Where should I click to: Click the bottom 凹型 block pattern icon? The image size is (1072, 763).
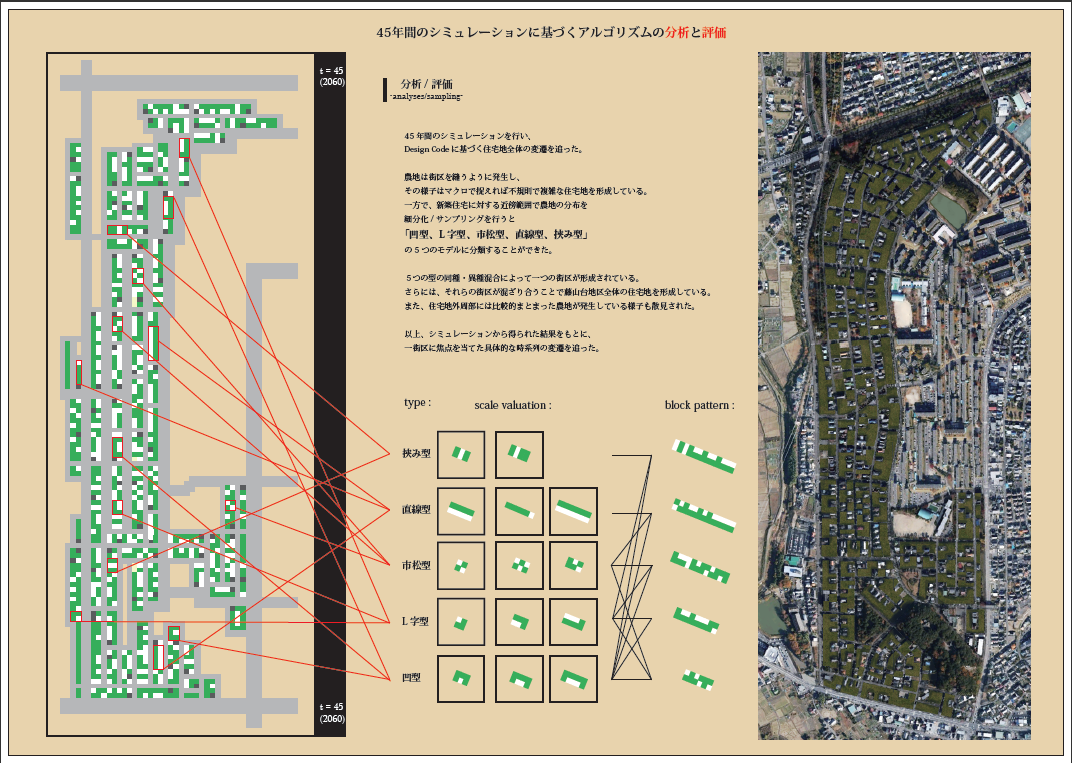point(697,680)
